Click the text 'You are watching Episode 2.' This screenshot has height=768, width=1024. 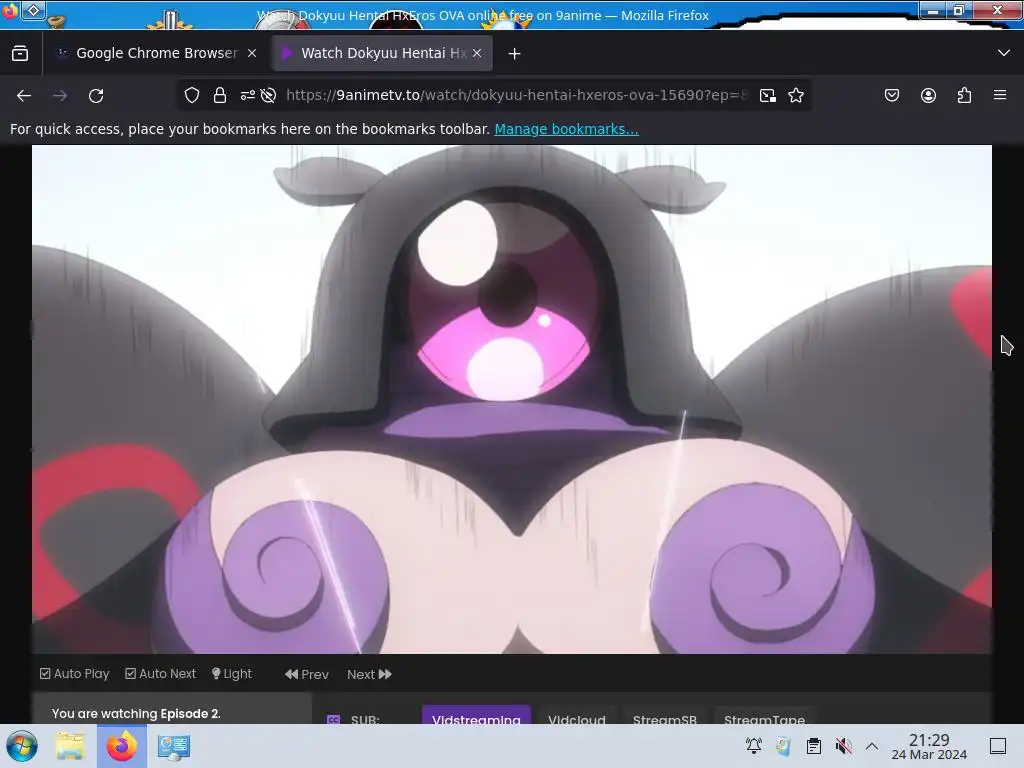136,713
